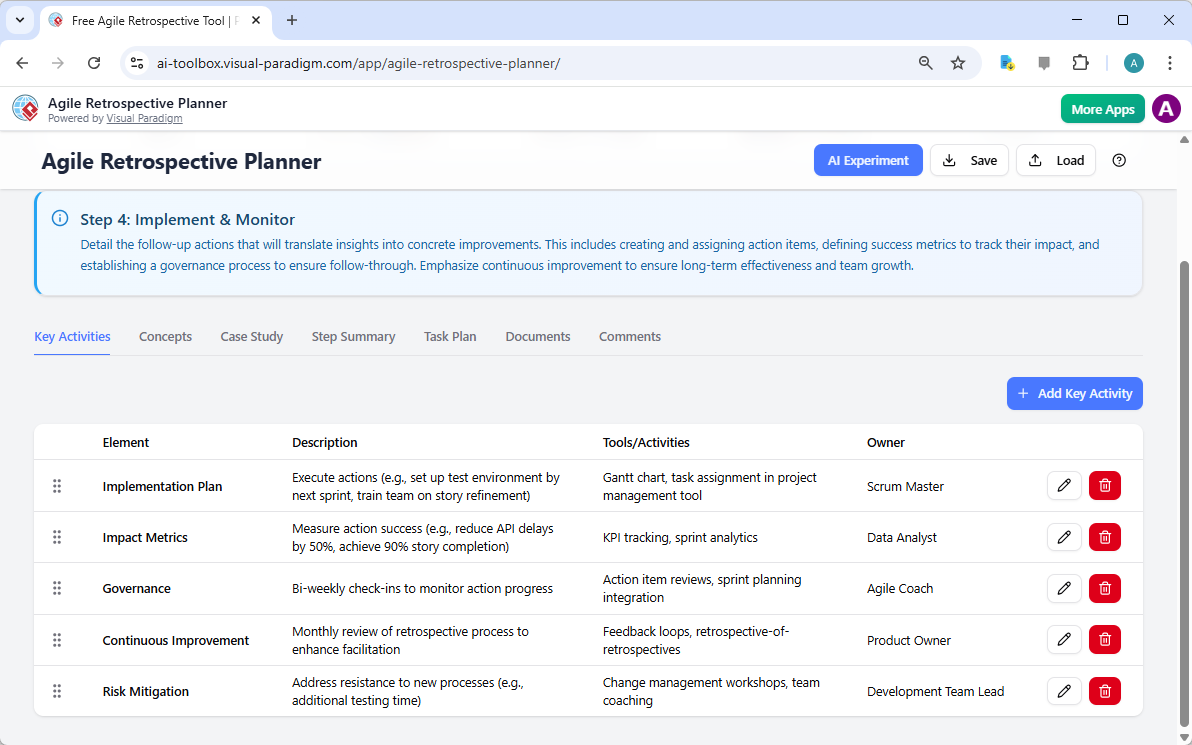Viewport: 1192px width, 745px height.
Task: Click the Add Key Activity button
Action: (x=1074, y=393)
